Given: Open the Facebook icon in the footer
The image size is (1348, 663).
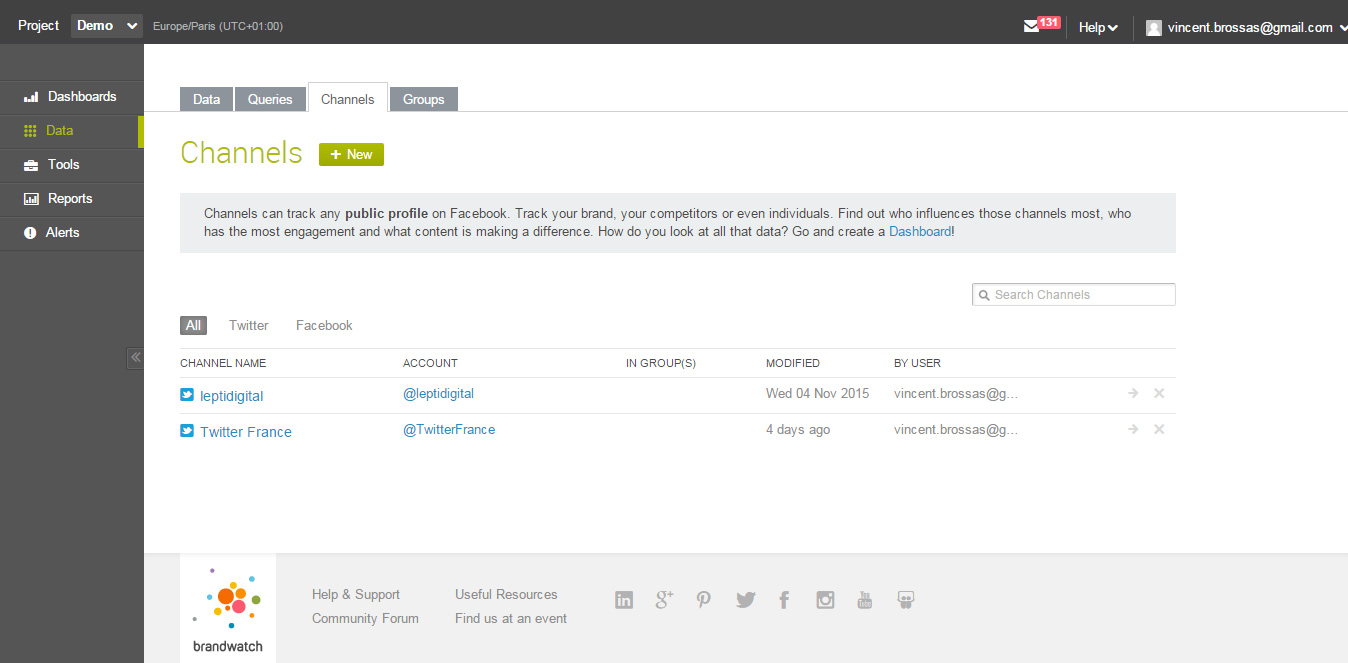Looking at the screenshot, I should pyautogui.click(x=784, y=600).
